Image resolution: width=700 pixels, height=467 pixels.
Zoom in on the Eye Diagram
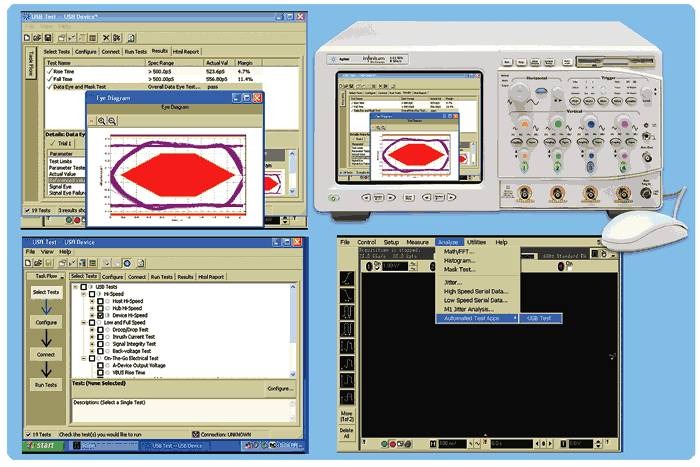point(101,121)
